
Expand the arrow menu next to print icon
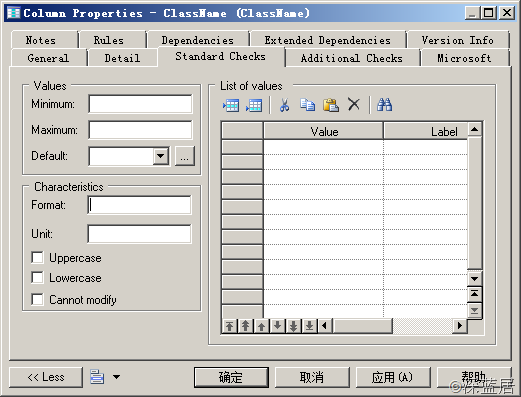[x=116, y=377]
